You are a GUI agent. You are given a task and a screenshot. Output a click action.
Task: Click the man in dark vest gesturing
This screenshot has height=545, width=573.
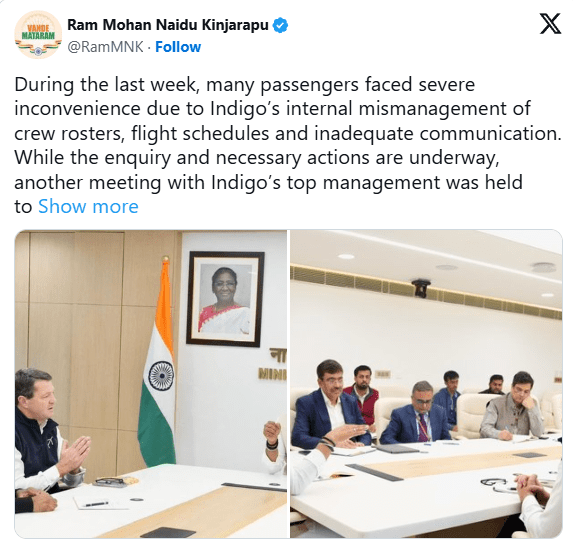pyautogui.click(x=44, y=435)
